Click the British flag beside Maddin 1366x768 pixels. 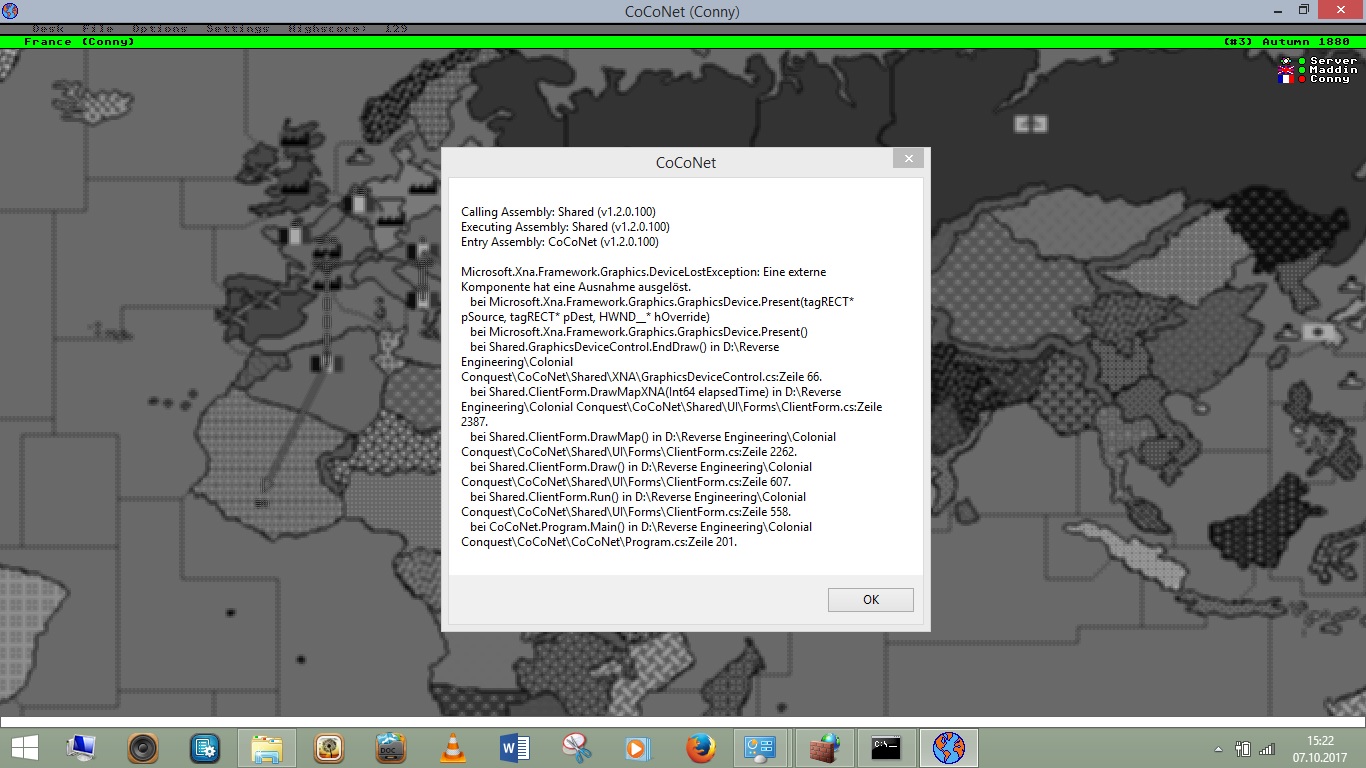click(1286, 70)
